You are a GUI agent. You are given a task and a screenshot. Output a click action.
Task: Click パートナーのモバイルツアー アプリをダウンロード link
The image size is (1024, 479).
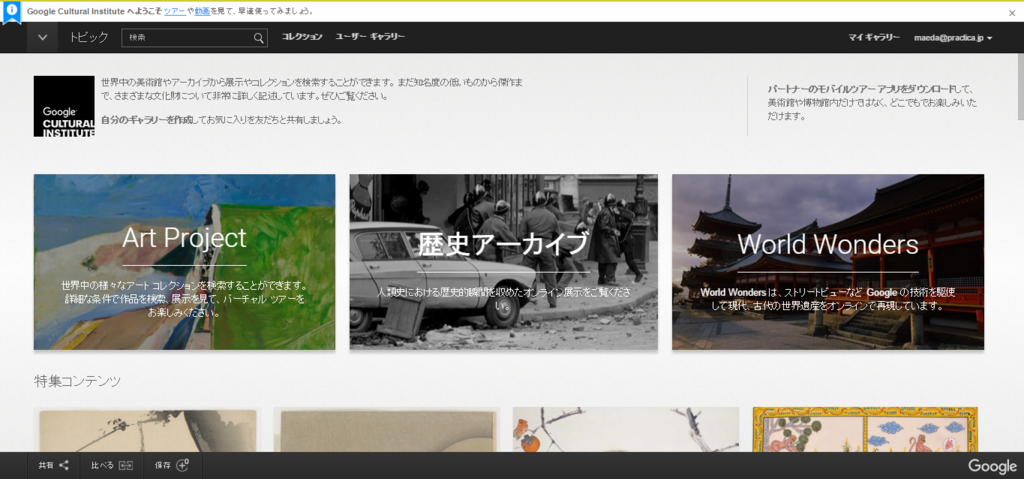click(x=863, y=89)
